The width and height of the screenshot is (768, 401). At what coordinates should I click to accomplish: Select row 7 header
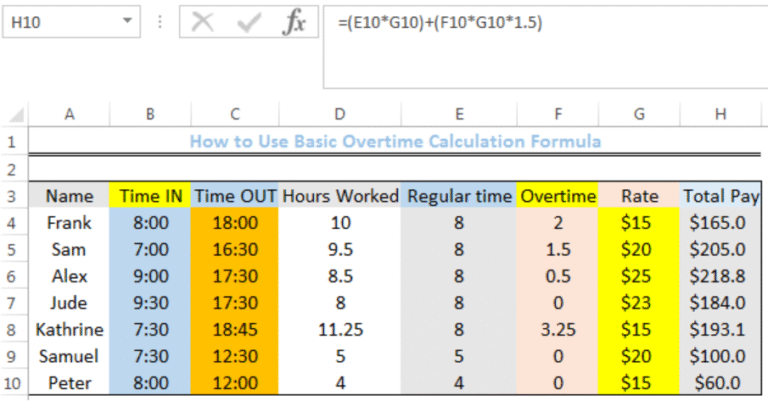coord(12,303)
